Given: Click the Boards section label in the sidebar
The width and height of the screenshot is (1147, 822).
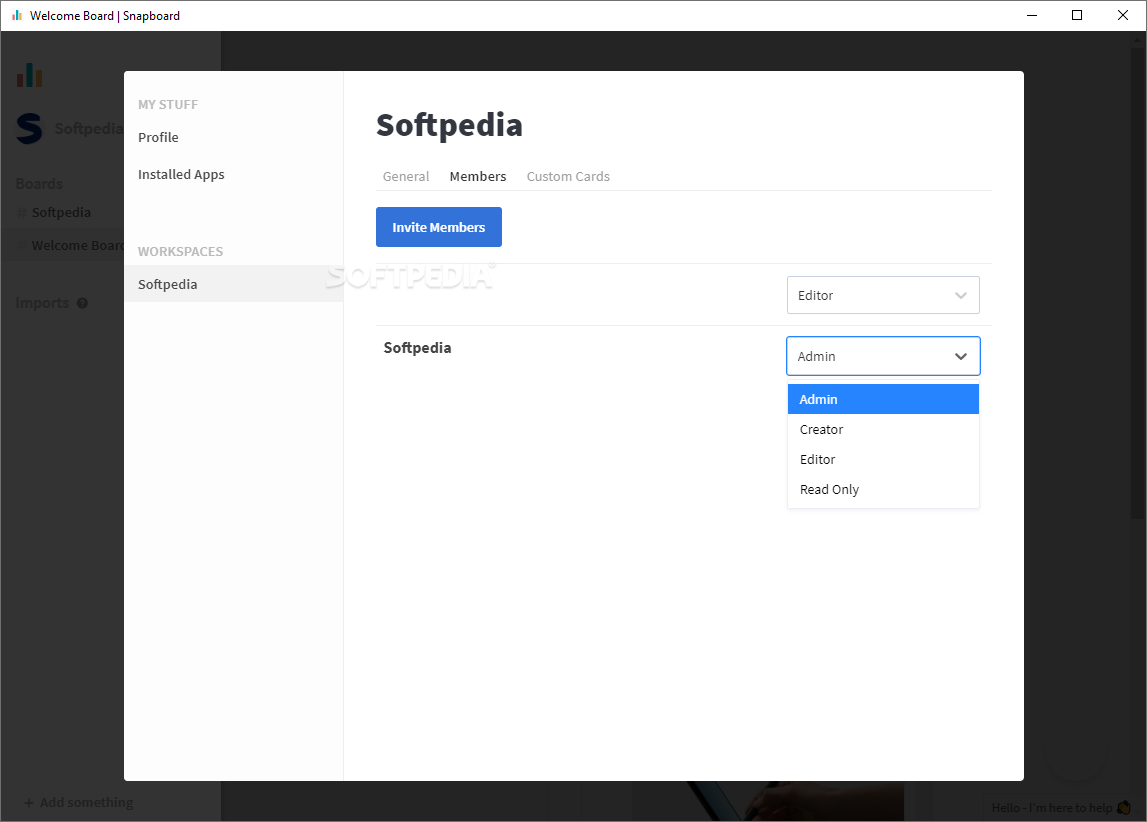Looking at the screenshot, I should coord(40,184).
